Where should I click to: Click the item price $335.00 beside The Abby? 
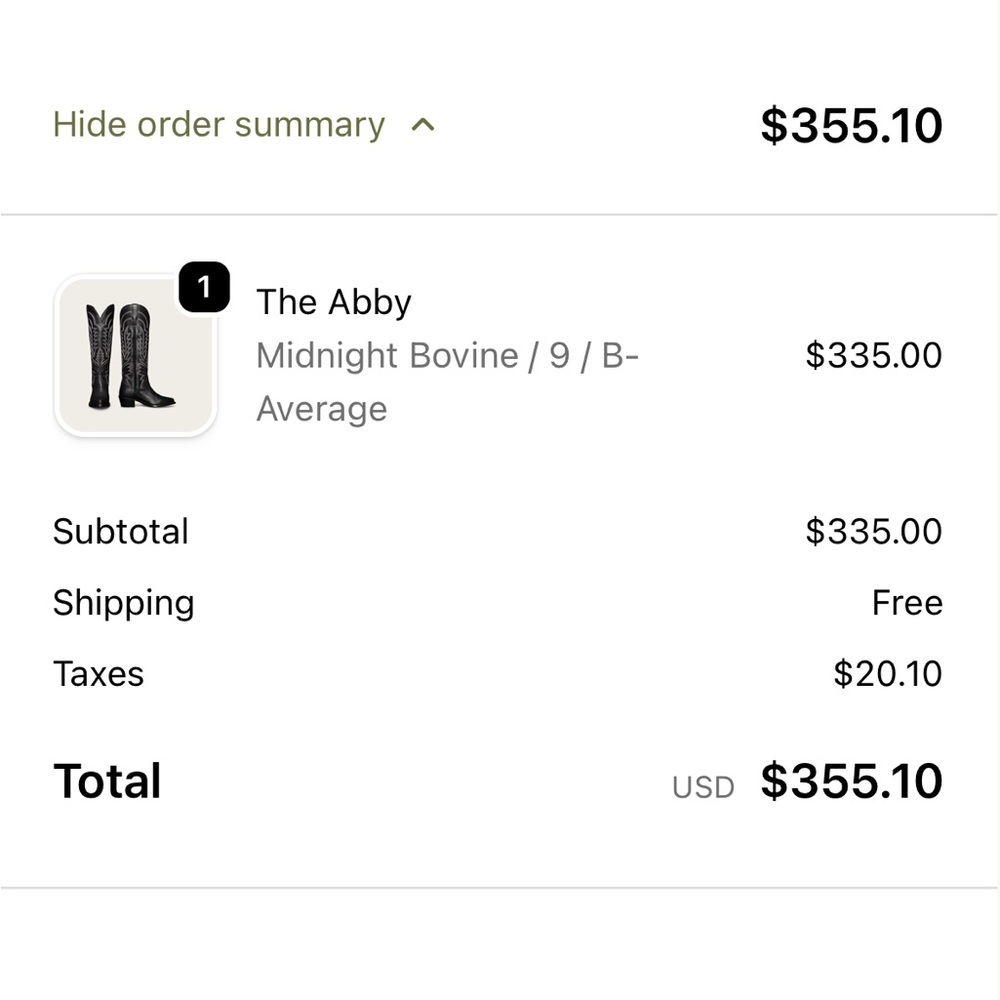click(x=874, y=355)
